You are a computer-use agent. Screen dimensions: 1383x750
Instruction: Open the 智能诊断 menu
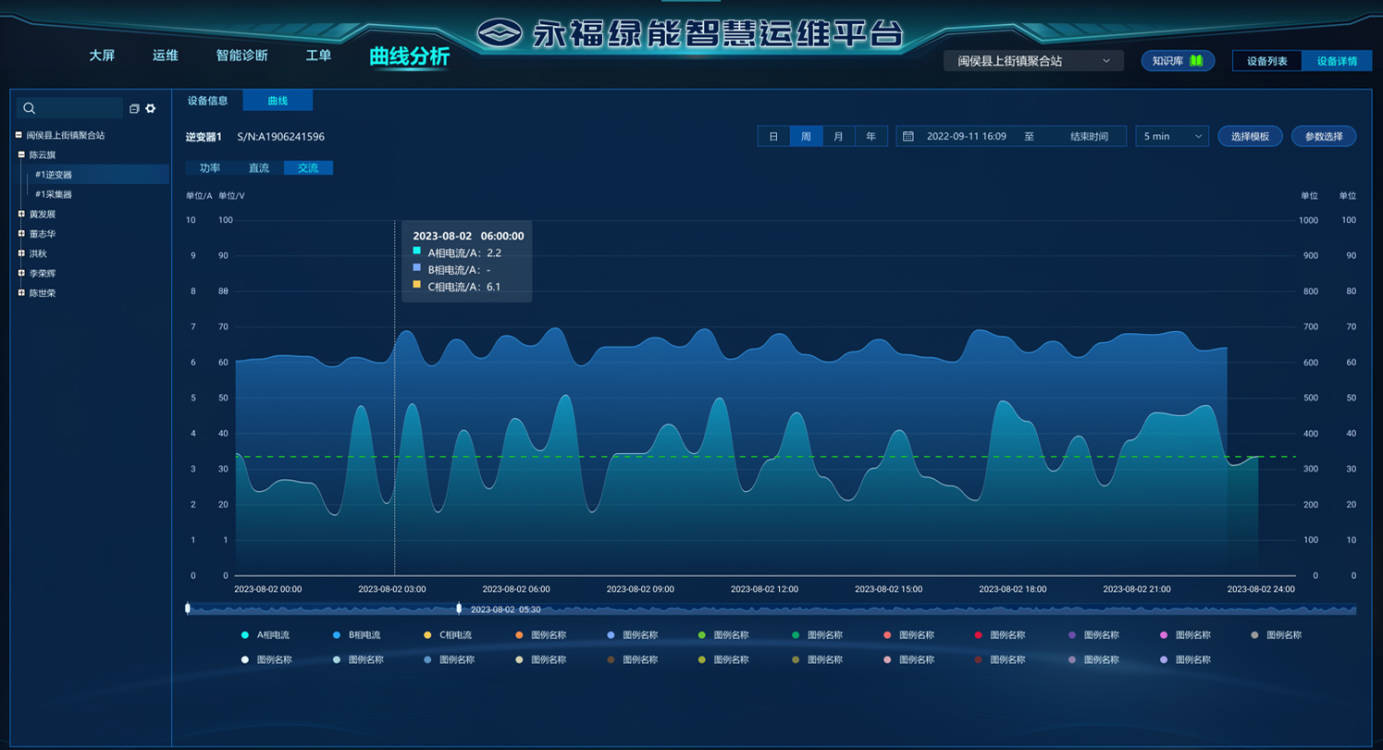coord(242,56)
